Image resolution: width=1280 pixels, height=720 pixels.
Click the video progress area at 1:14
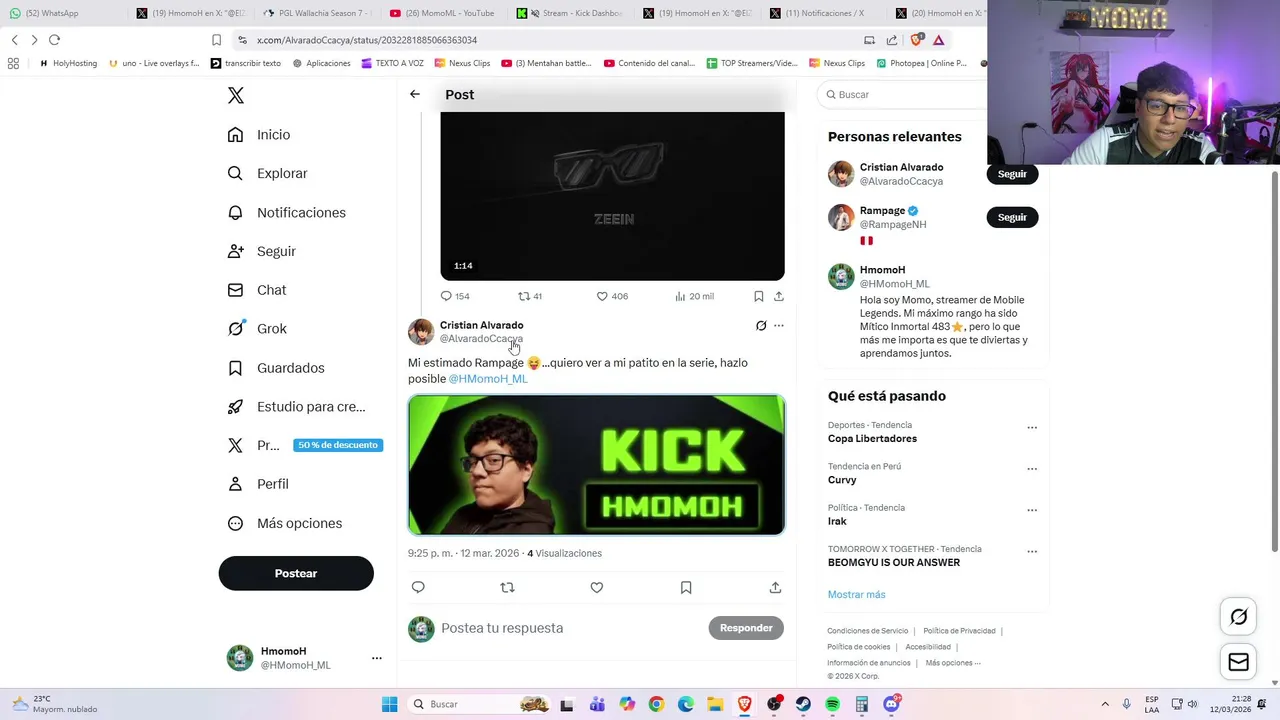pyautogui.click(x=463, y=266)
